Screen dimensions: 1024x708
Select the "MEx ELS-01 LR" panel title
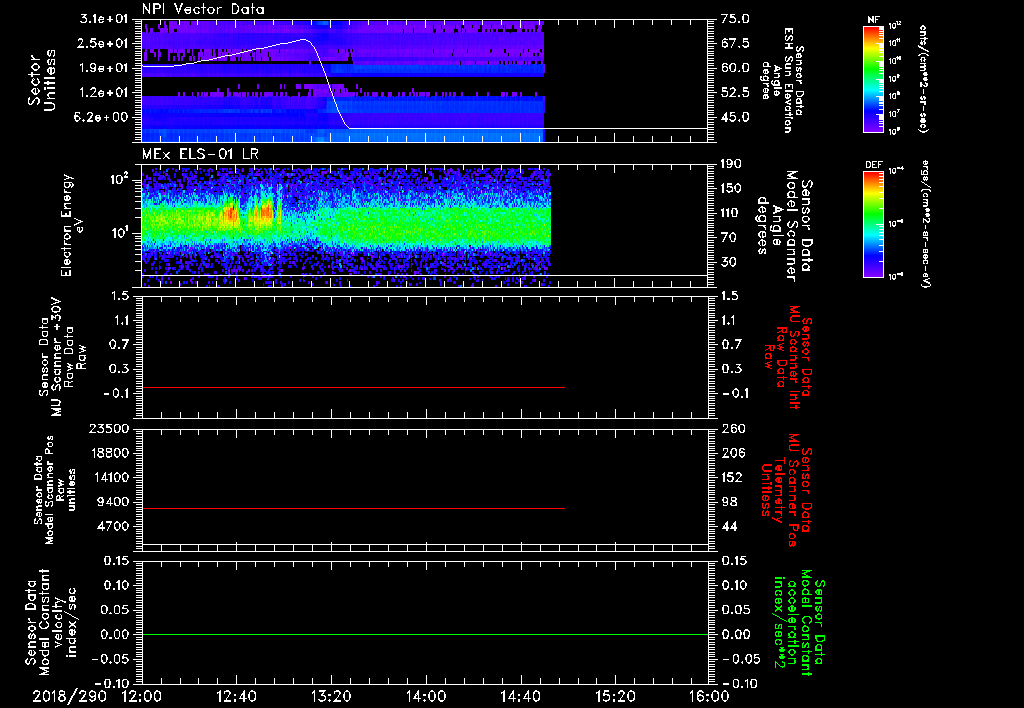pos(198,155)
